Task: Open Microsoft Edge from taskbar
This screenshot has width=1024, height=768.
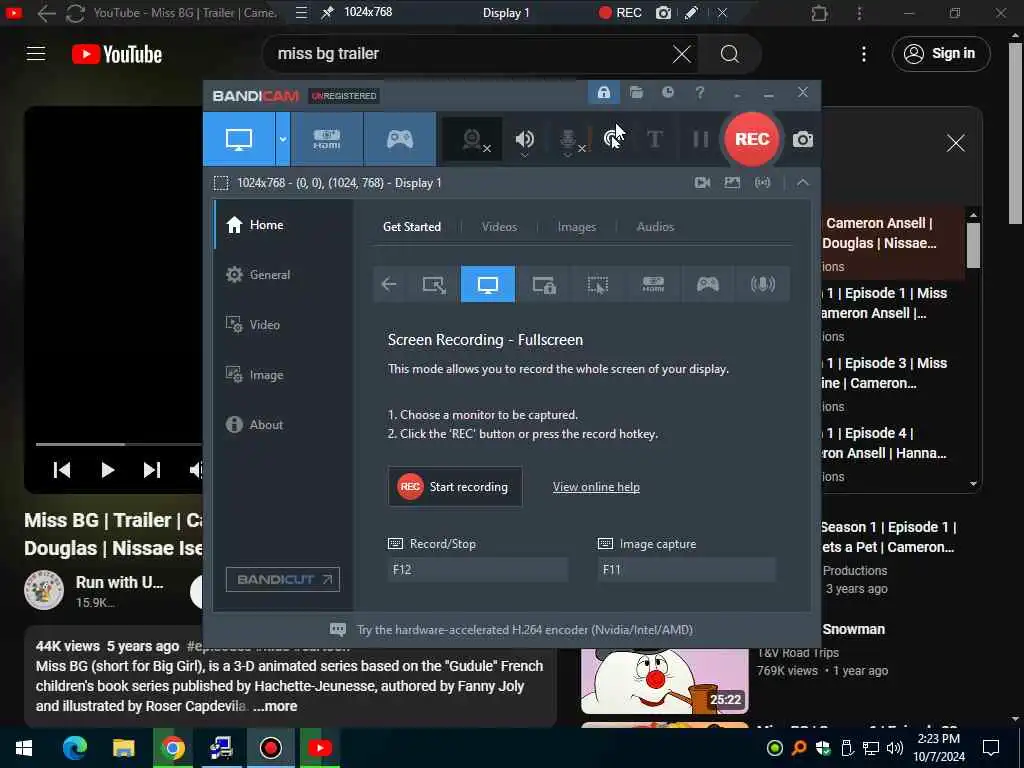Action: pos(74,748)
